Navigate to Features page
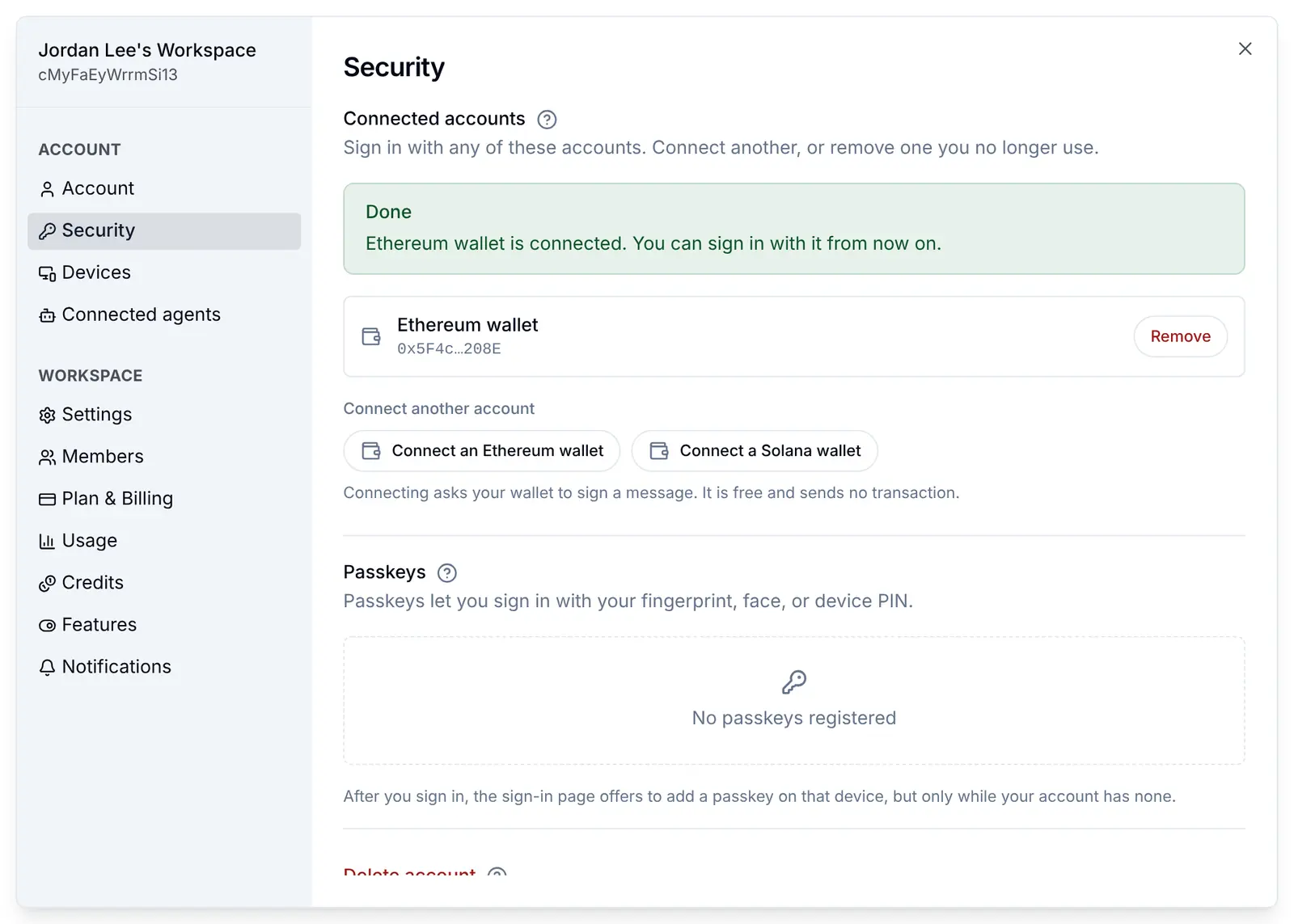Viewport: 1294px width, 924px height. coord(164,625)
